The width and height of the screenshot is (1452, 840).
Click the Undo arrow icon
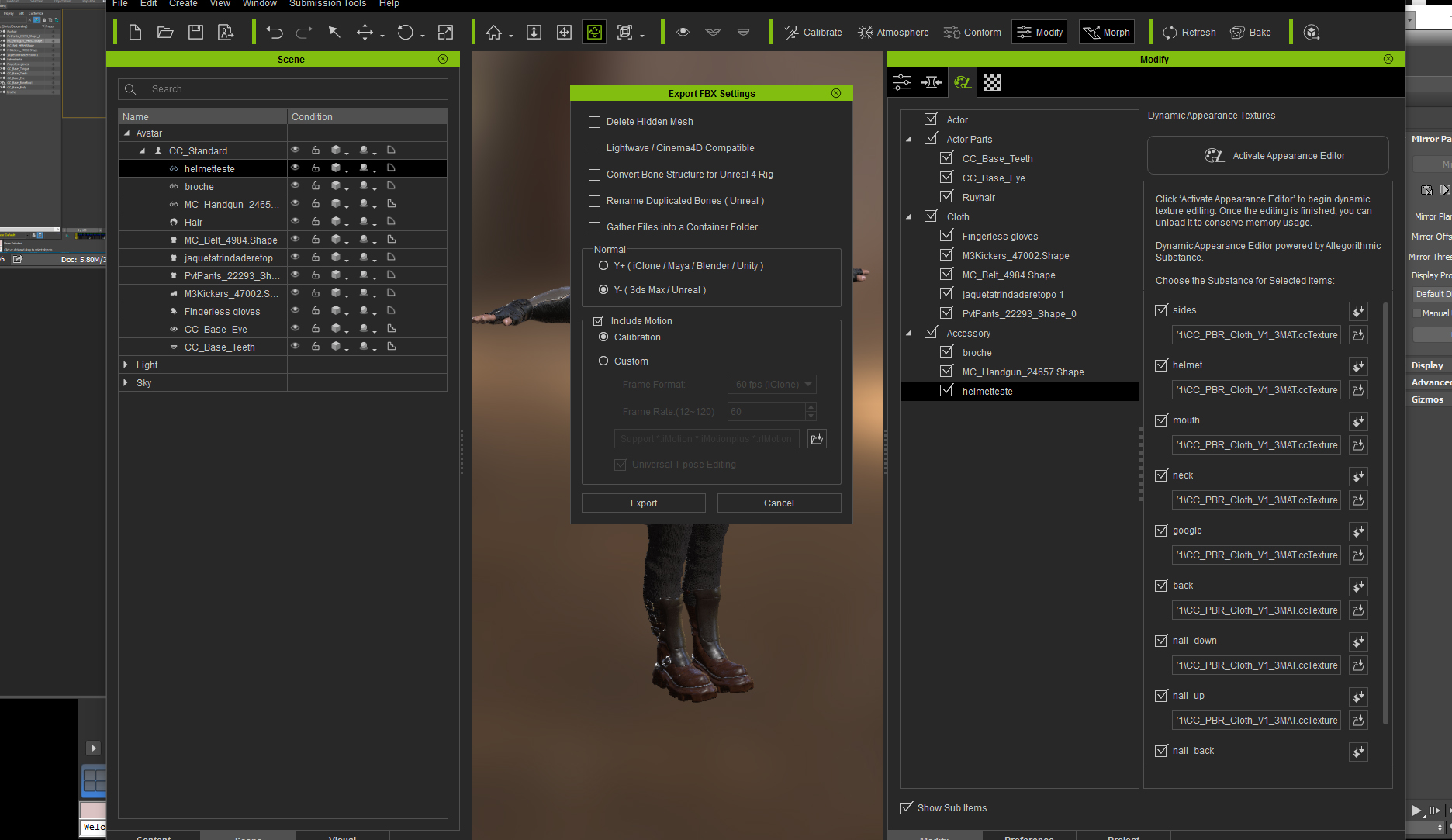tap(275, 32)
